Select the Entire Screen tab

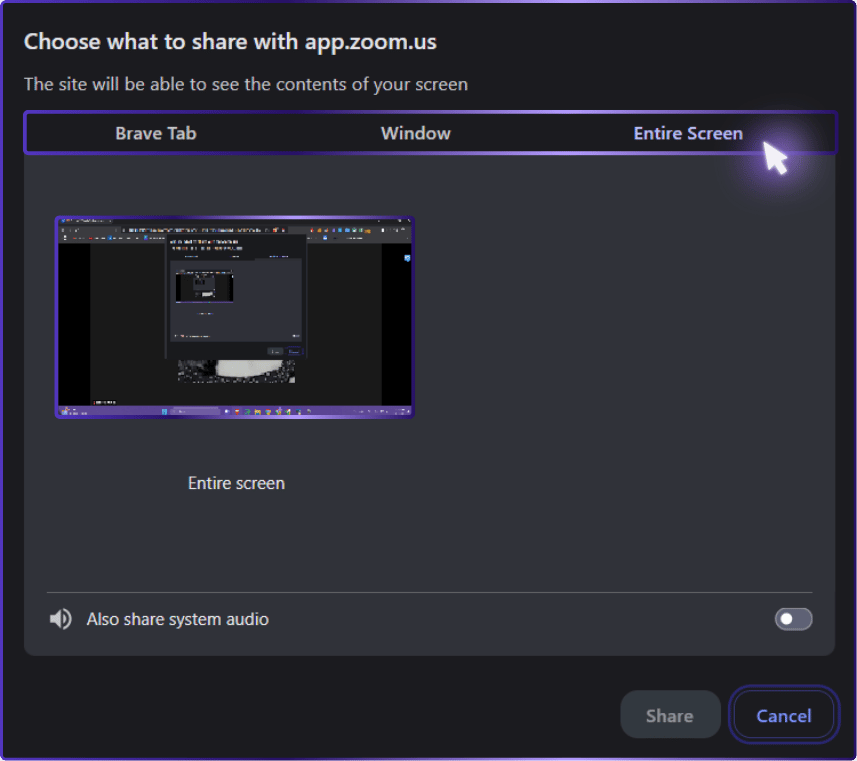(x=688, y=133)
